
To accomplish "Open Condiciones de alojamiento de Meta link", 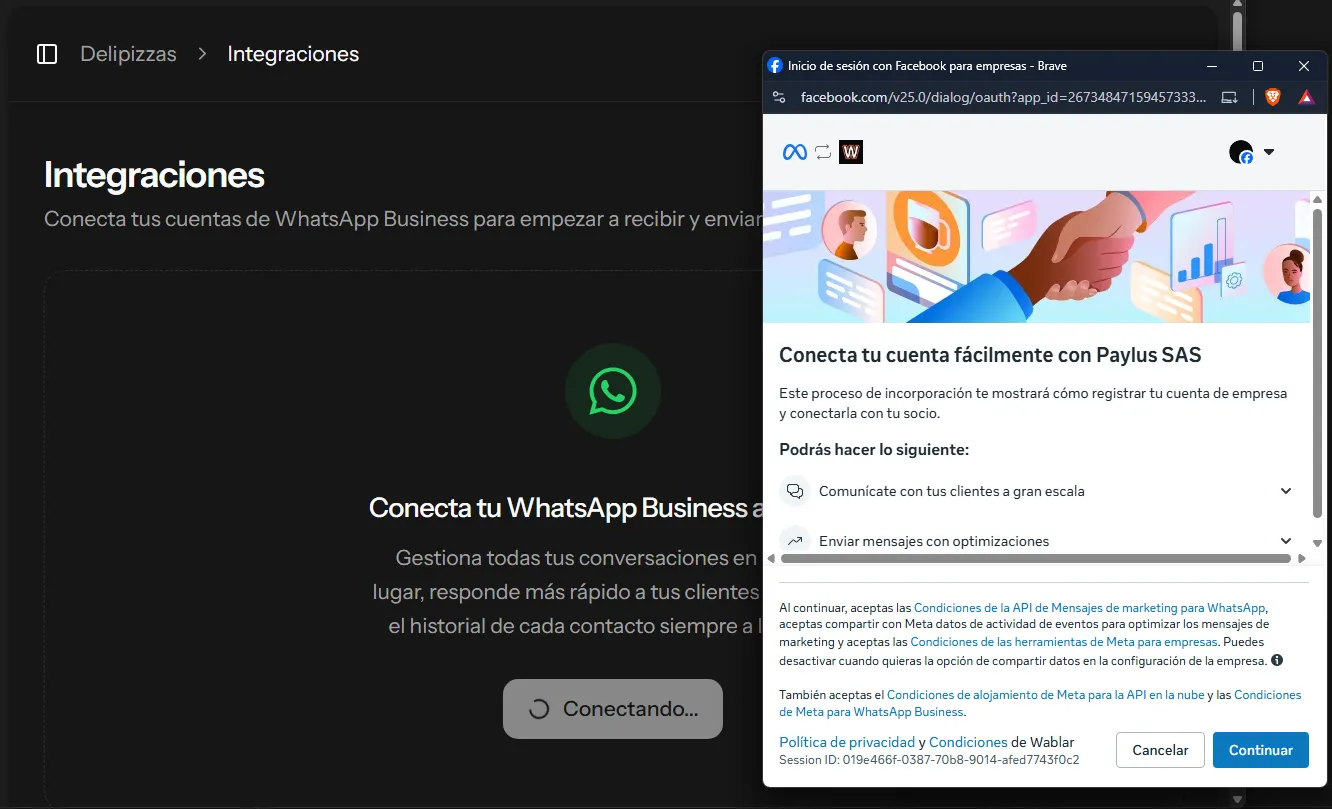I will [1046, 695].
